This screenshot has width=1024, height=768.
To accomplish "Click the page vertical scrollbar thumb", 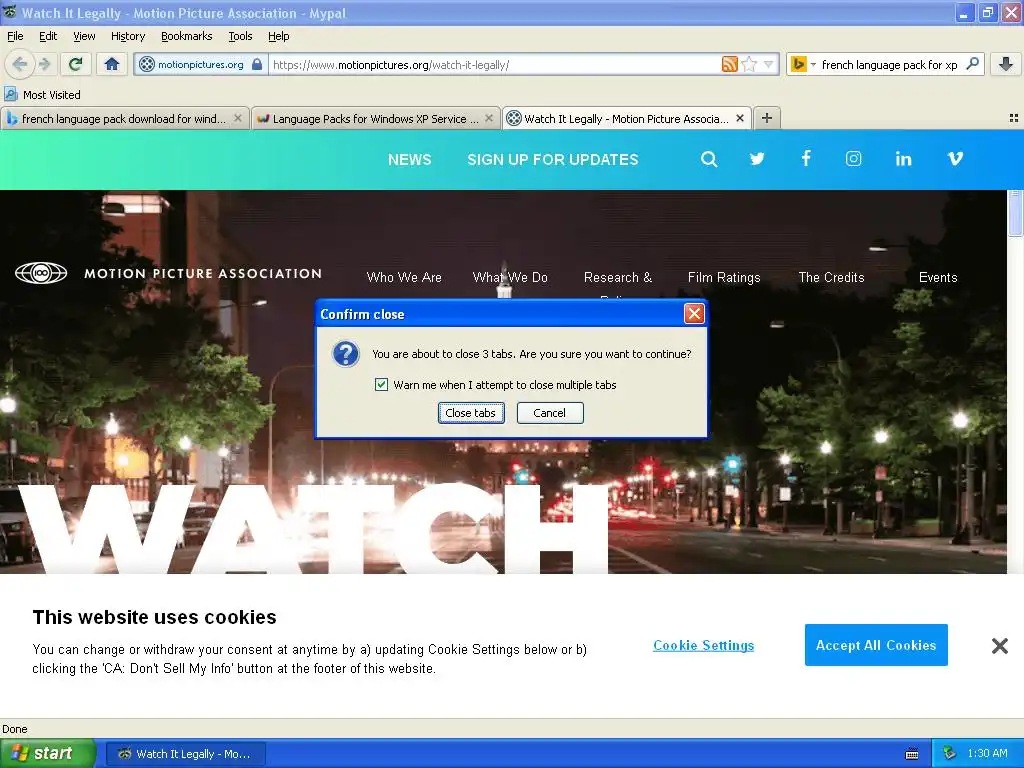I will [1015, 213].
